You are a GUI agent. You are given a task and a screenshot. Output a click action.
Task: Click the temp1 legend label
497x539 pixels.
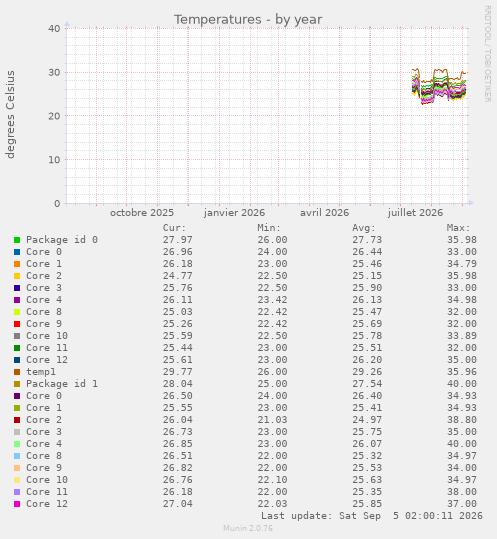click(x=41, y=372)
